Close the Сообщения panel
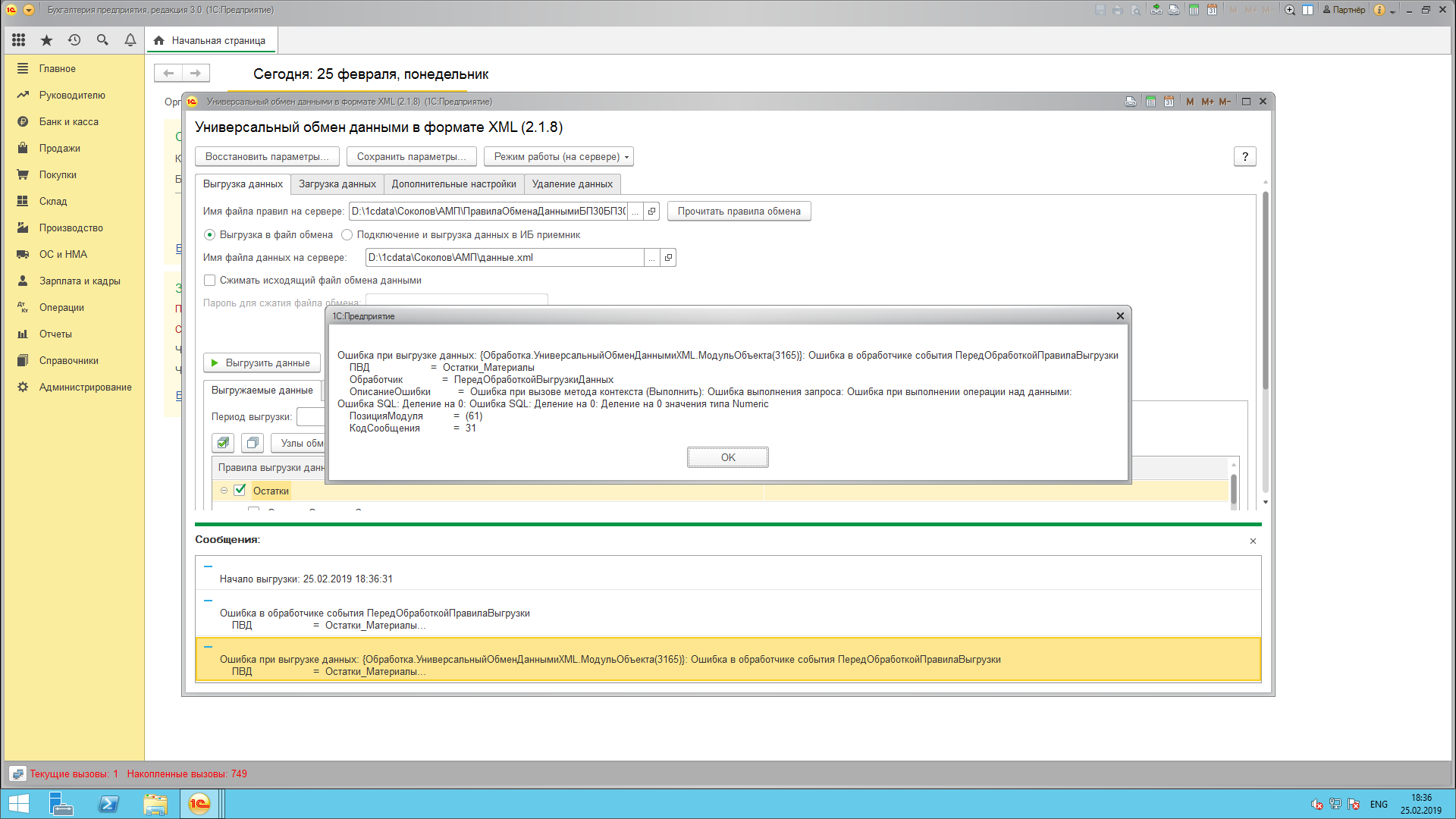This screenshot has height=819, width=1456. pyautogui.click(x=1253, y=541)
